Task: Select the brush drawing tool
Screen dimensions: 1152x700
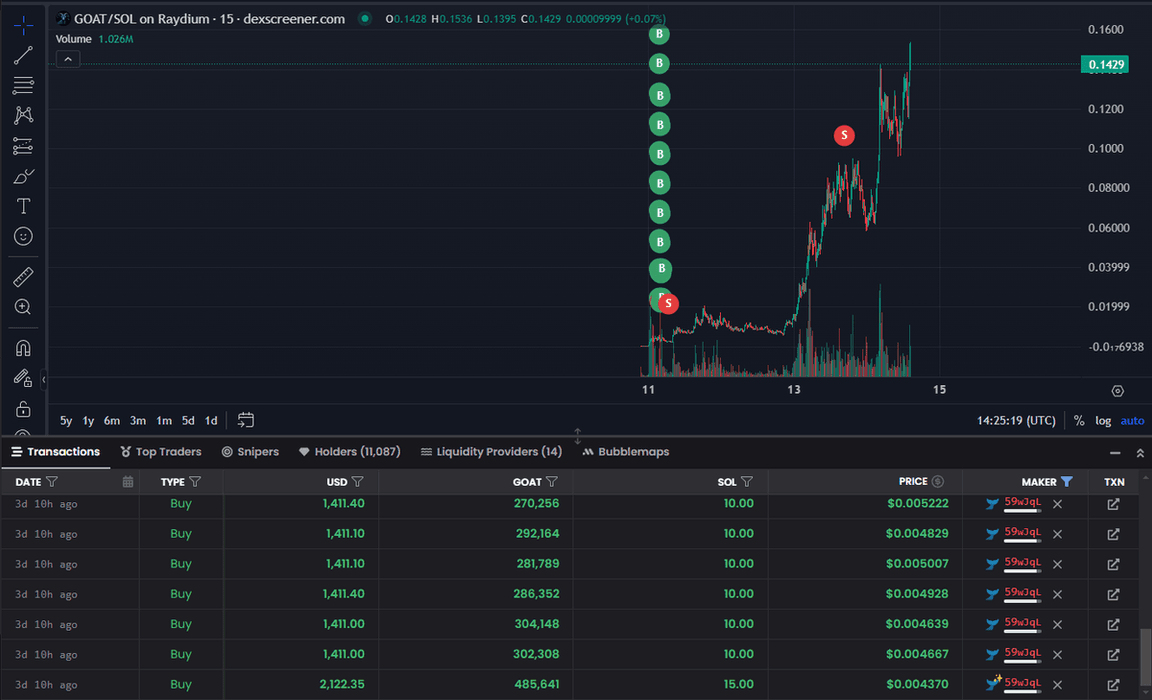Action: point(23,177)
